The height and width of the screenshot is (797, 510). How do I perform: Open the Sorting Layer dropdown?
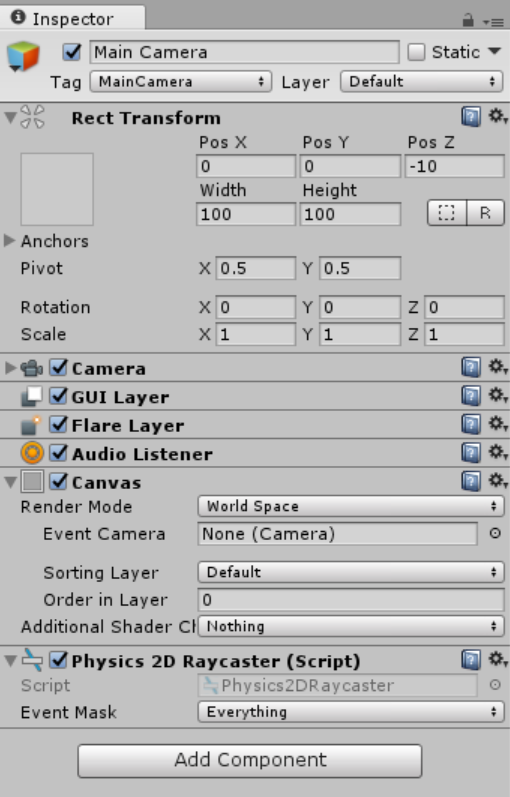point(351,572)
